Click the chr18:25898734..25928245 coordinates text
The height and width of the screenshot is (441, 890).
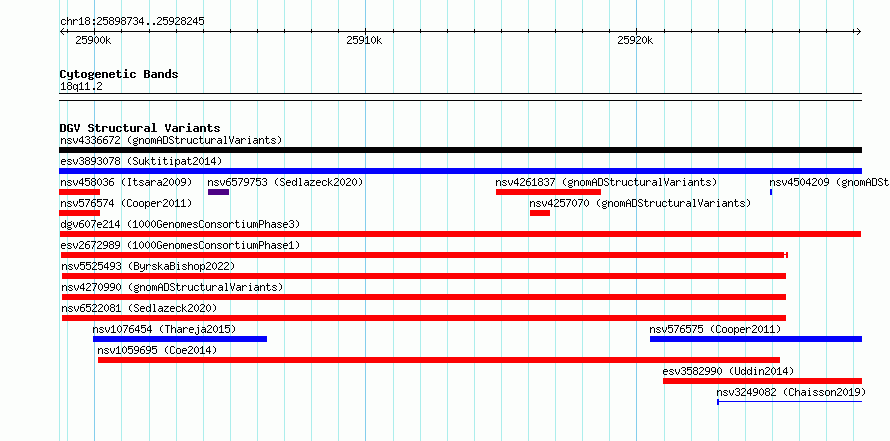(132, 22)
